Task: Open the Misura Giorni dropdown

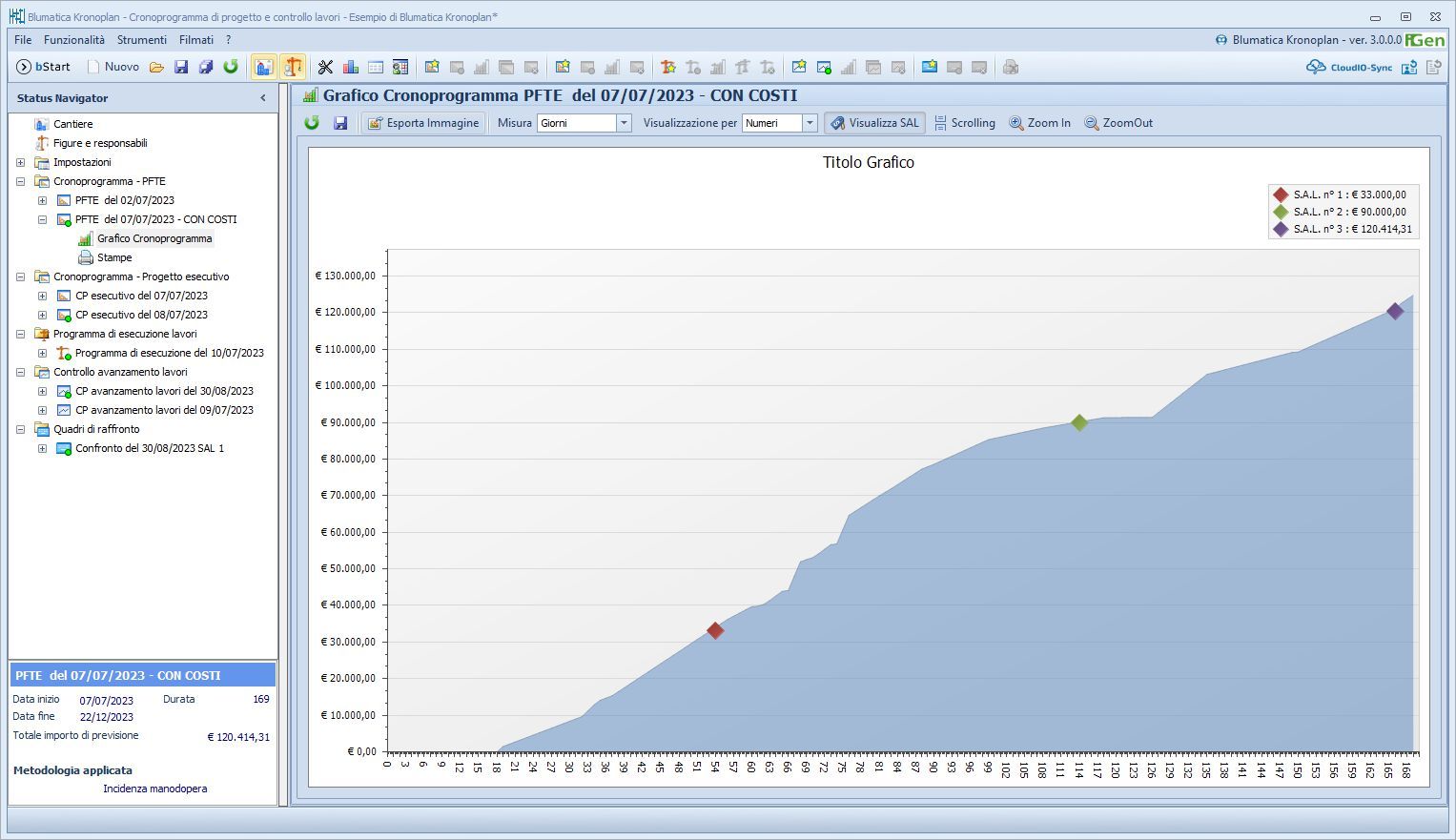Action: click(x=624, y=123)
